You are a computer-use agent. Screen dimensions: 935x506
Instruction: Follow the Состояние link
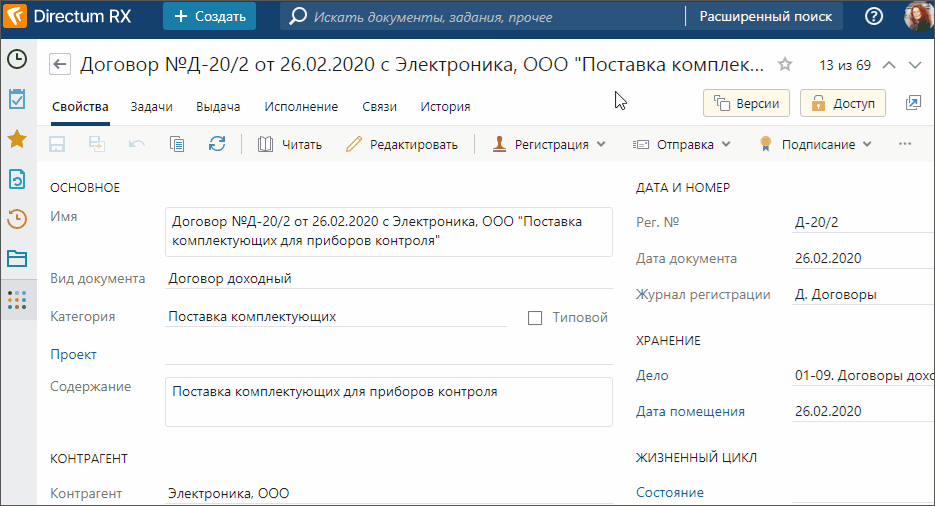(670, 492)
